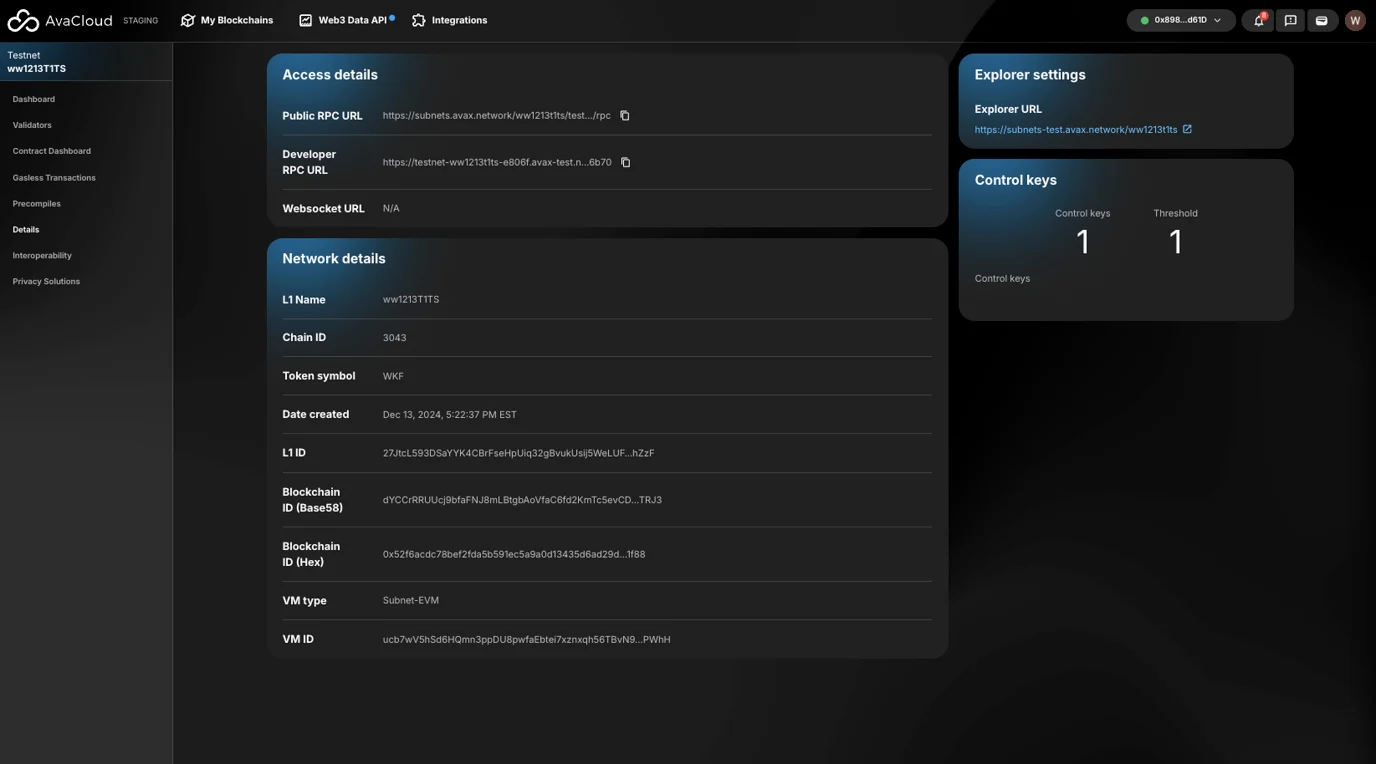Open the Integrations menu

click(450, 20)
